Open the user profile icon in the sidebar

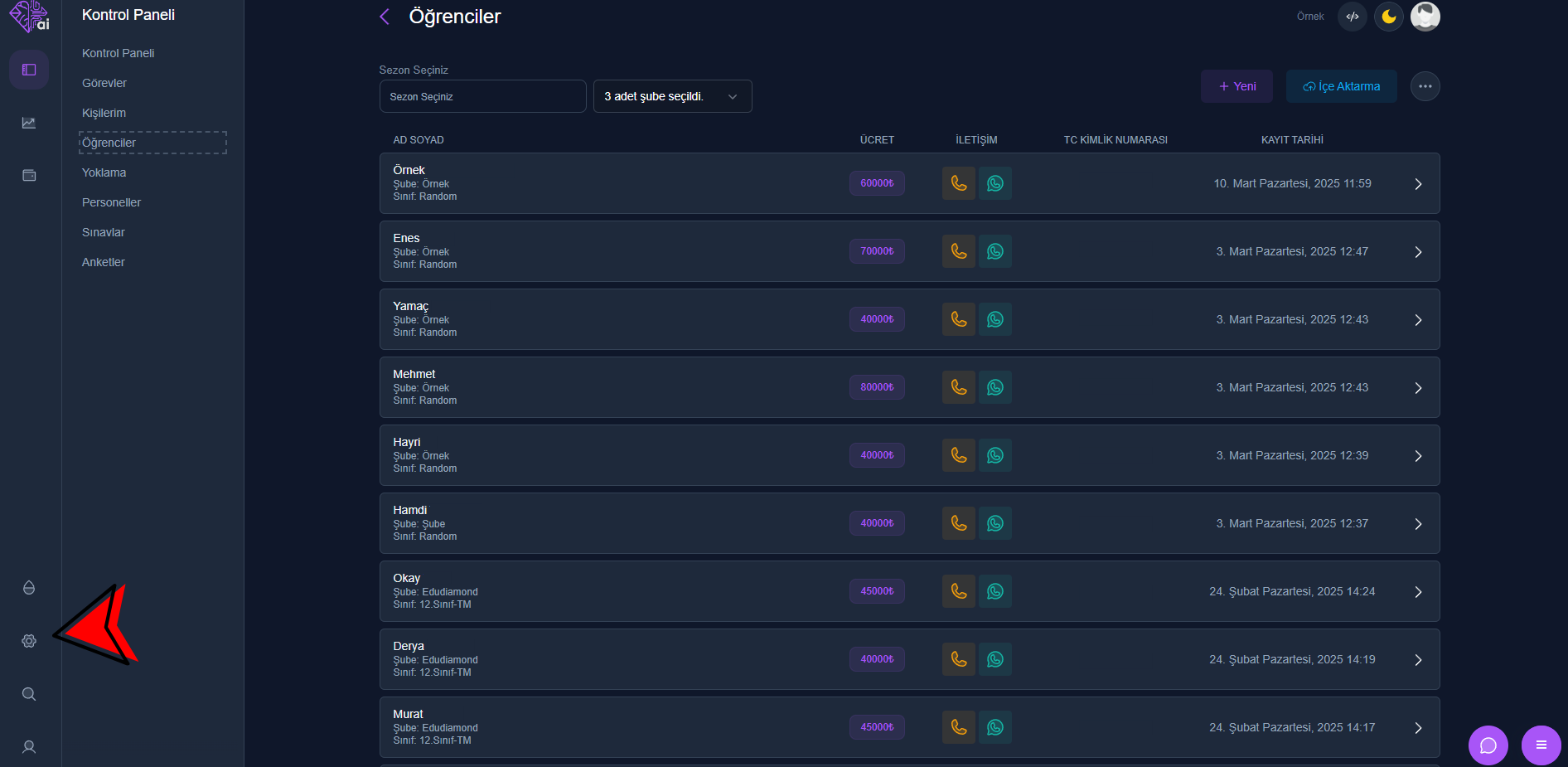click(x=29, y=747)
